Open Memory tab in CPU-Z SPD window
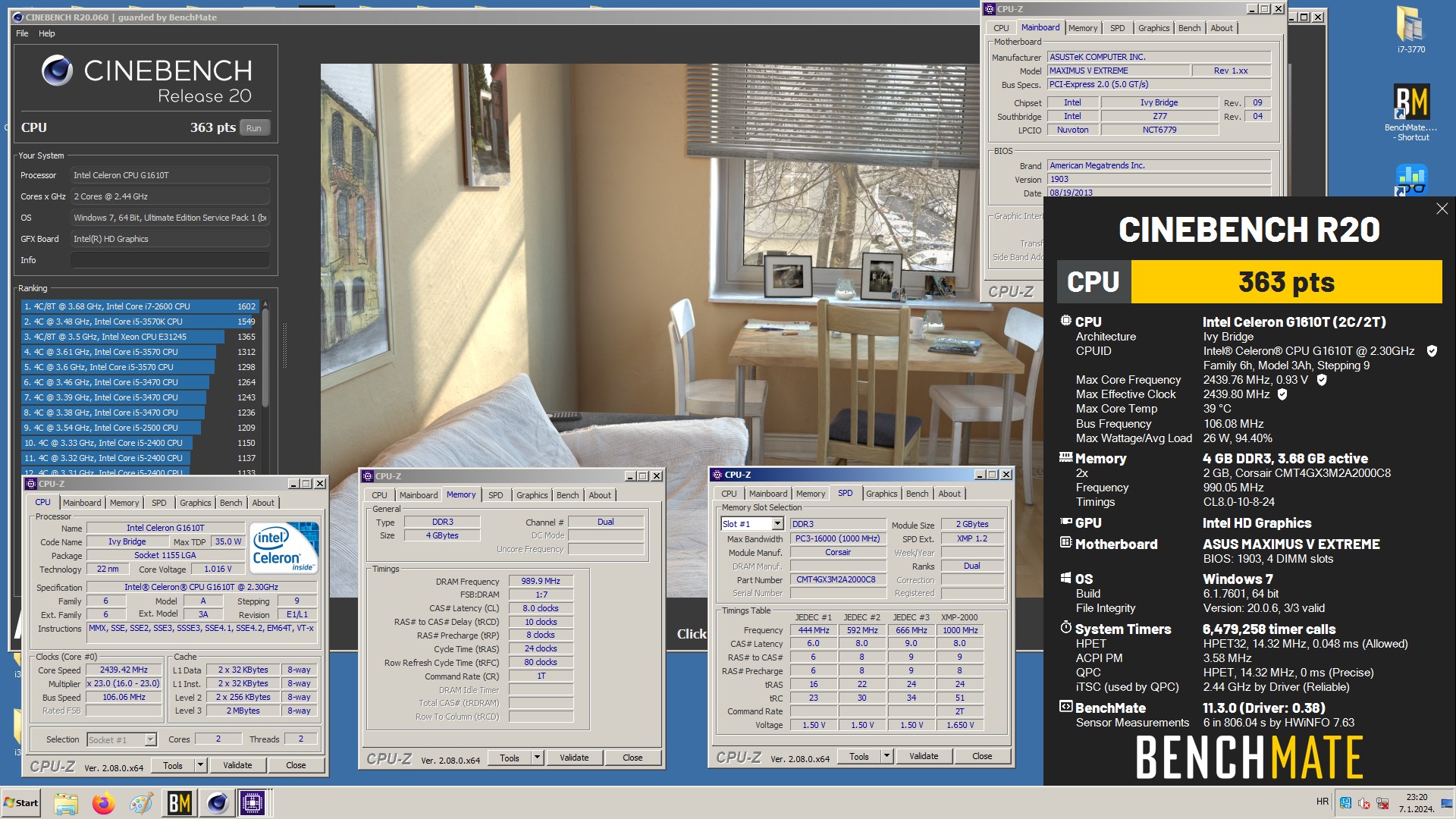1456x819 pixels. tap(810, 494)
